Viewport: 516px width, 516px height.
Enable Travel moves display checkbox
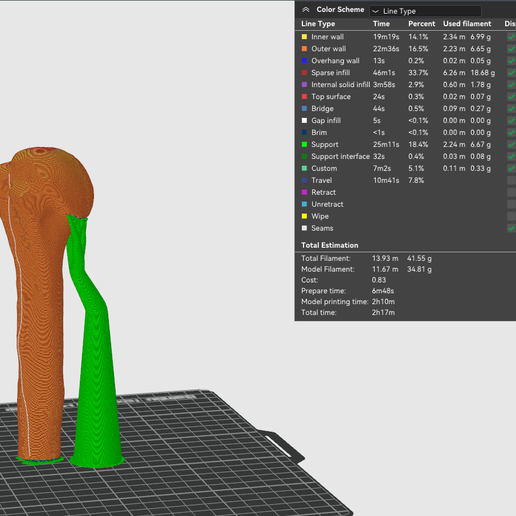click(511, 180)
